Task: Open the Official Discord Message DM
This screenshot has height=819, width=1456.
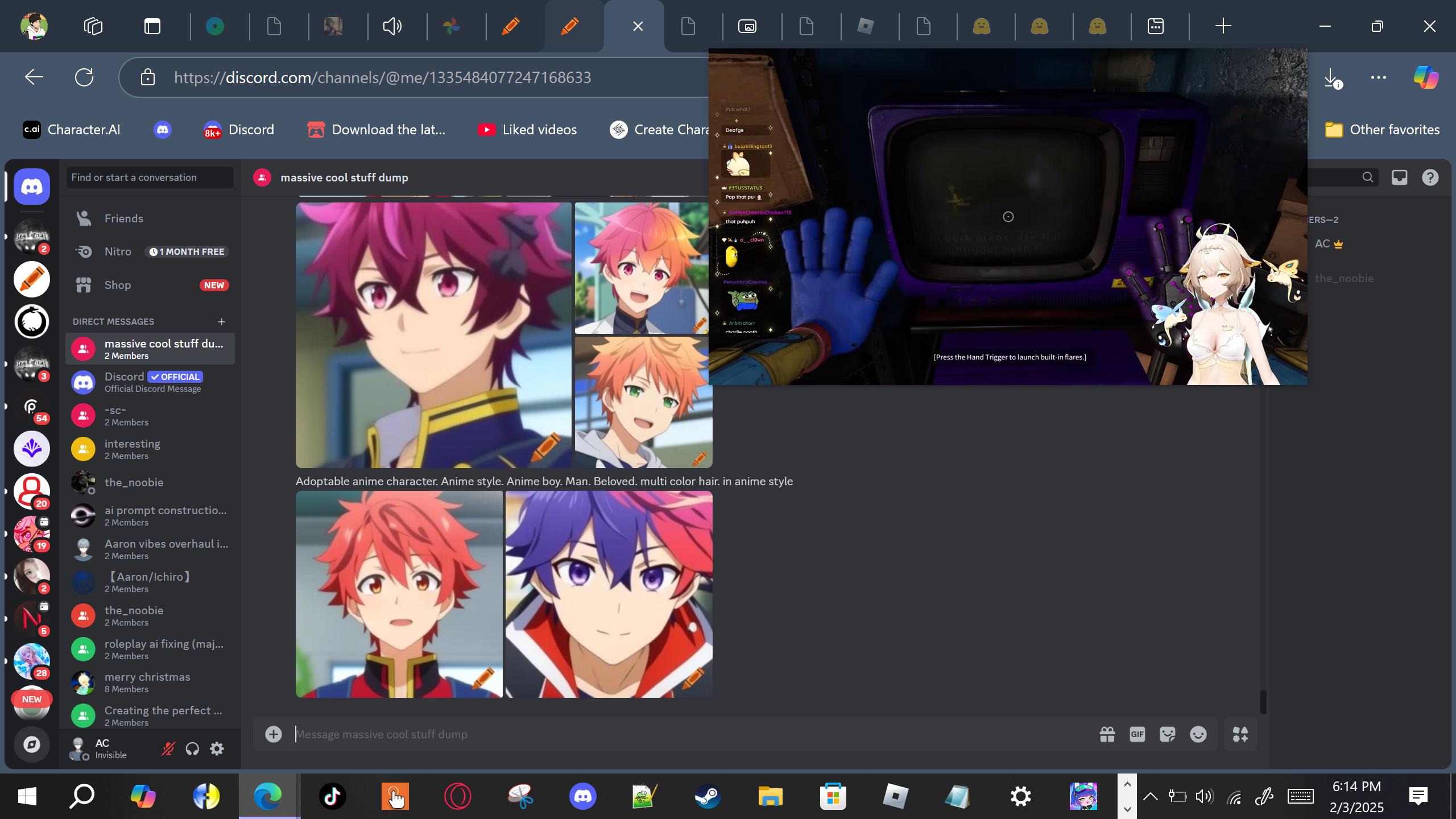Action: (150, 382)
